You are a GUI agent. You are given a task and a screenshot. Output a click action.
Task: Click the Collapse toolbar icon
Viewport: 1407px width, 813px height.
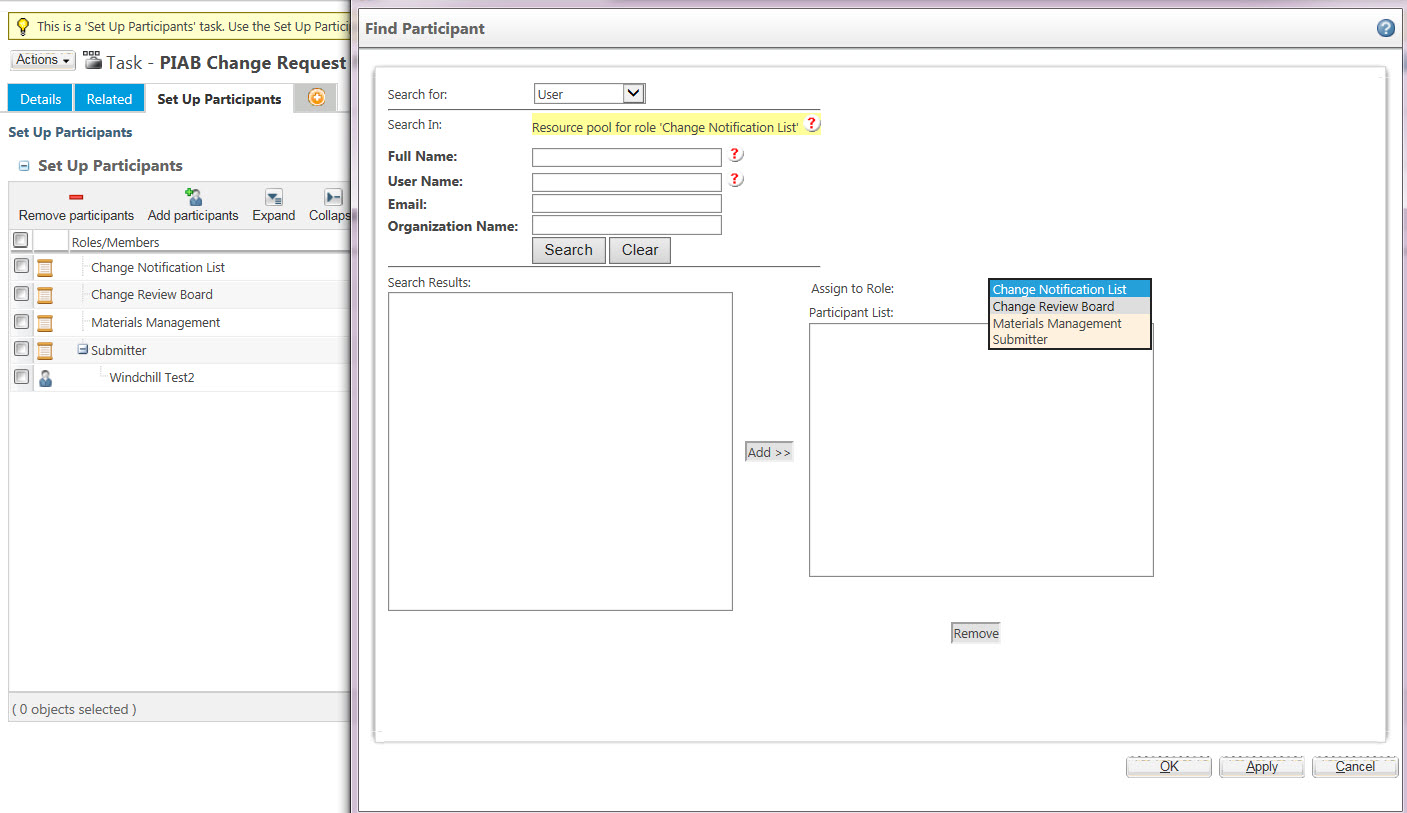(334, 197)
